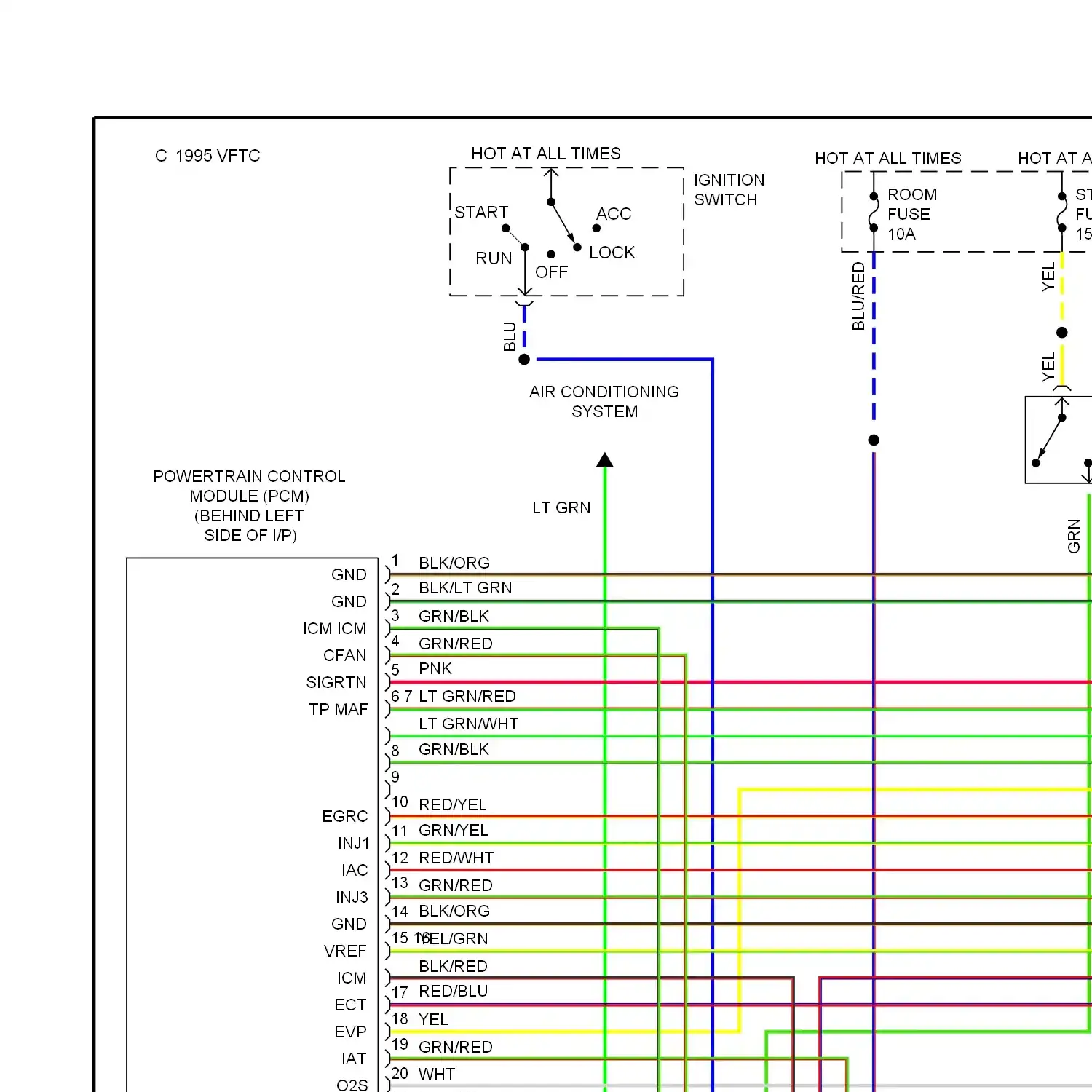Screen dimensions: 1092x1092
Task: Click pin 20 'WHT' wire label
Action: pos(437,1075)
